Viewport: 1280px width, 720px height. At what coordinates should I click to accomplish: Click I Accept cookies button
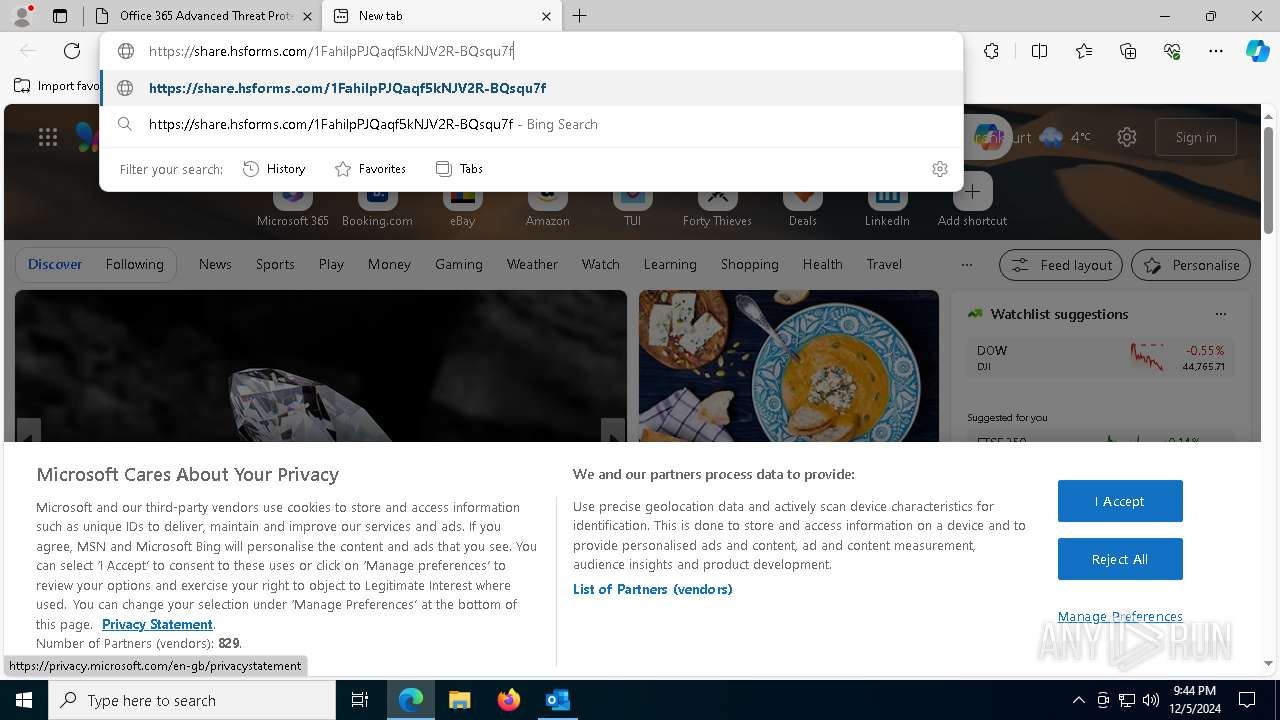point(1120,501)
